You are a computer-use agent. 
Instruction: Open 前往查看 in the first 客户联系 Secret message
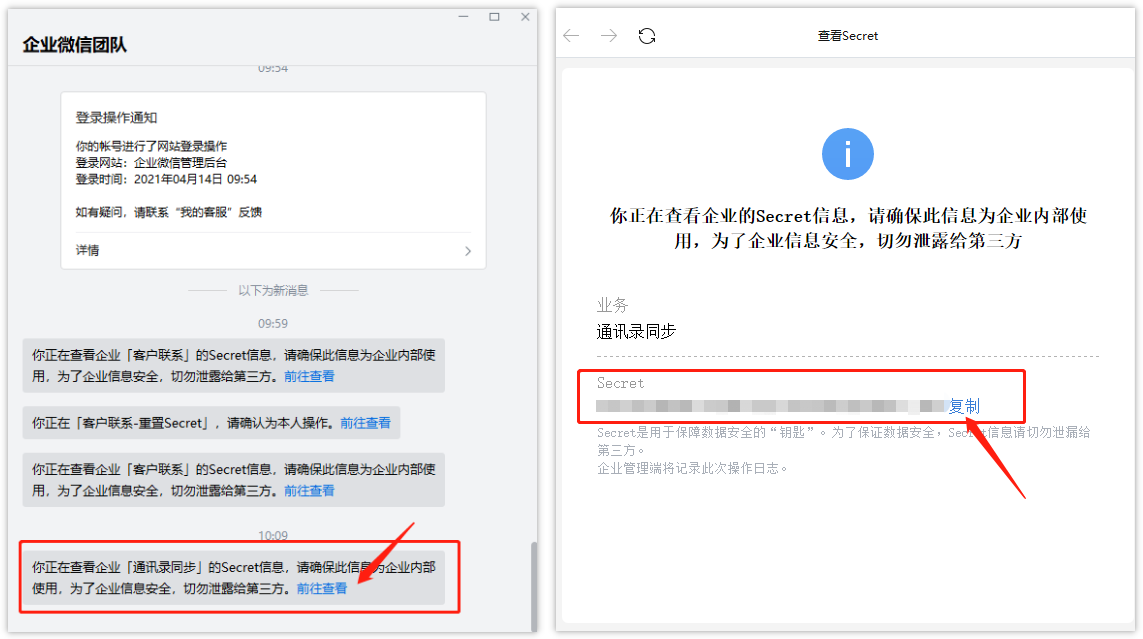309,376
